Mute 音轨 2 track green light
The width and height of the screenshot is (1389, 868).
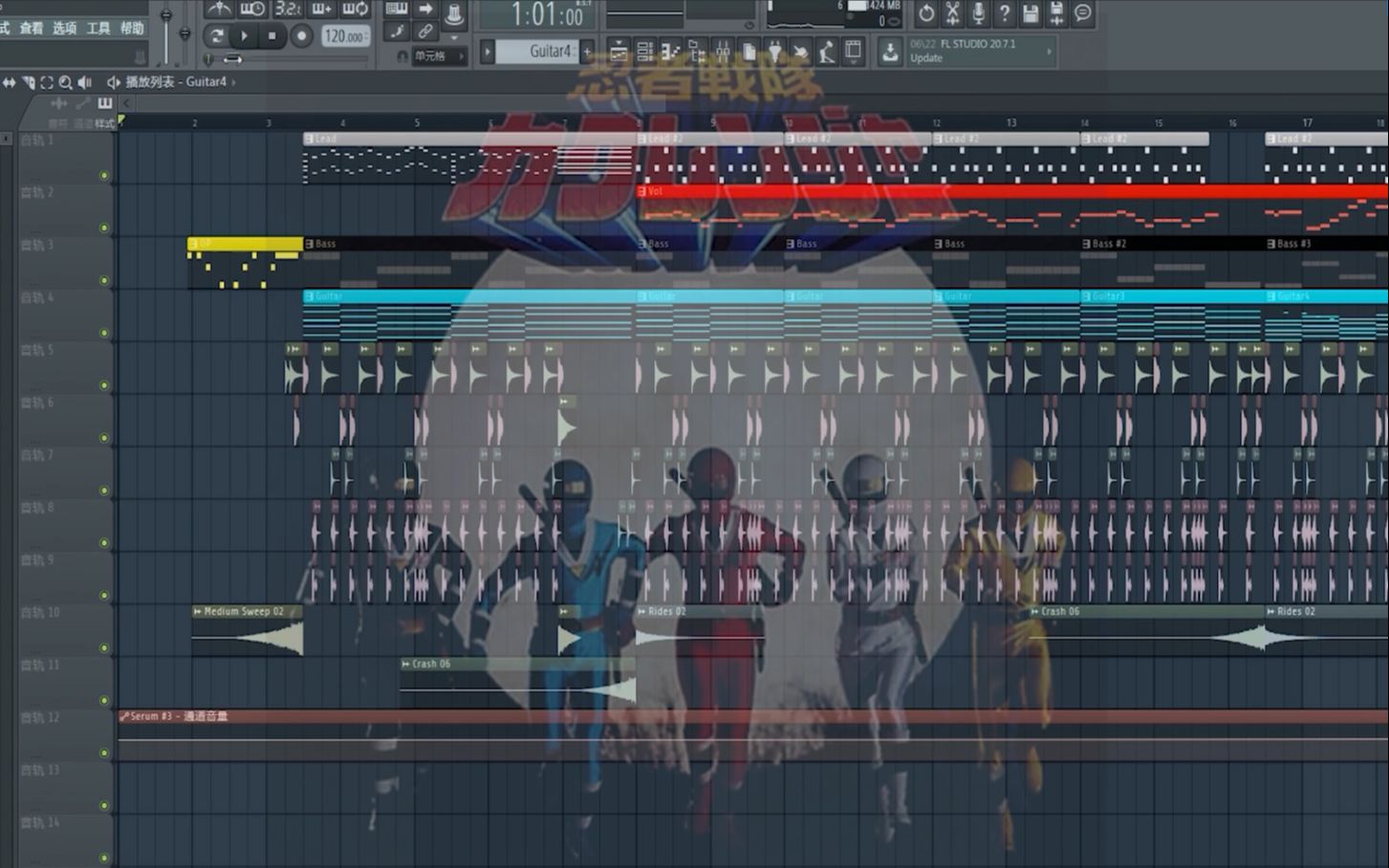pos(104,228)
